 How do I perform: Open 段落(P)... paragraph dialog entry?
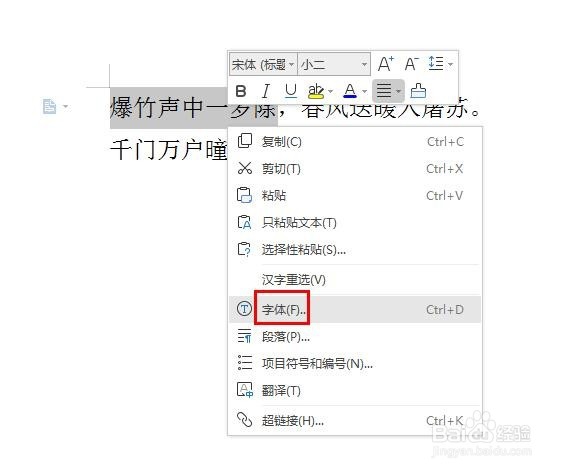(x=355, y=337)
